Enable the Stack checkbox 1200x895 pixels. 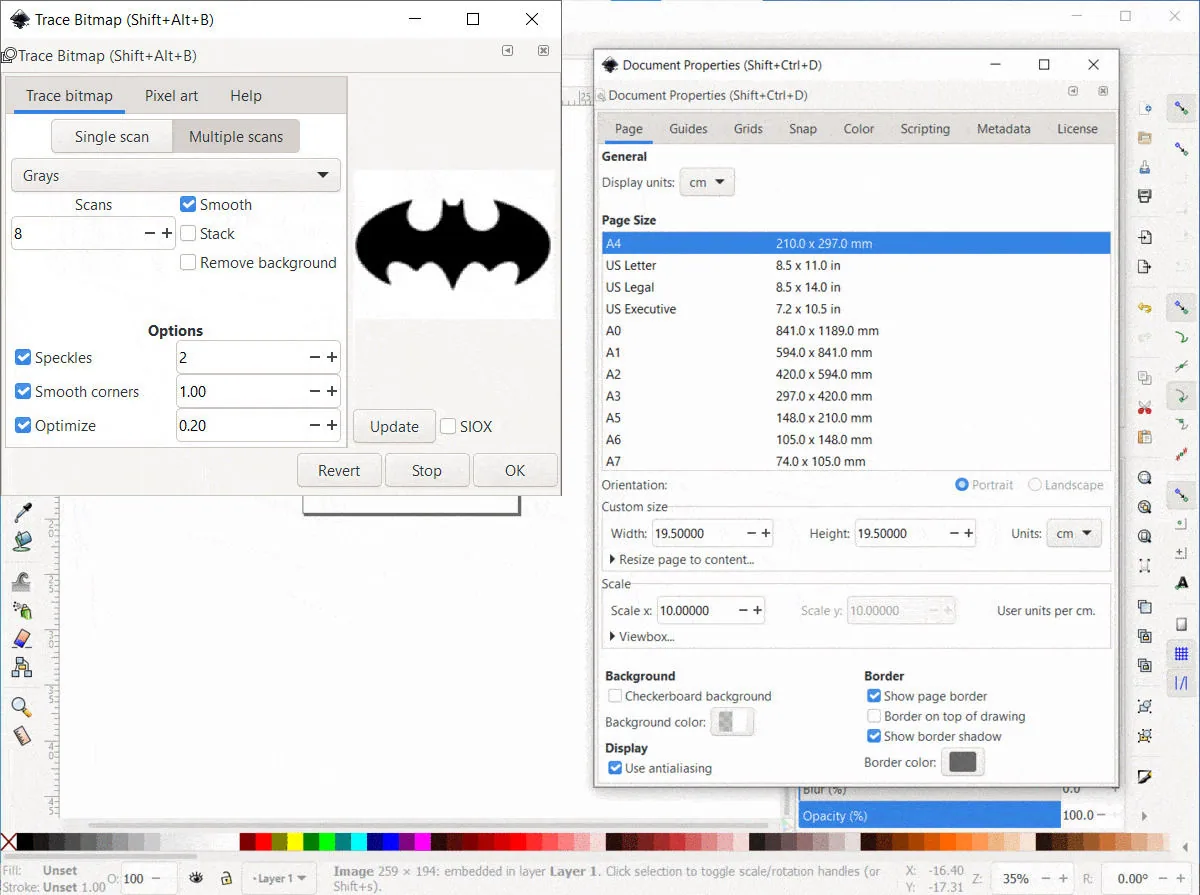(187, 233)
